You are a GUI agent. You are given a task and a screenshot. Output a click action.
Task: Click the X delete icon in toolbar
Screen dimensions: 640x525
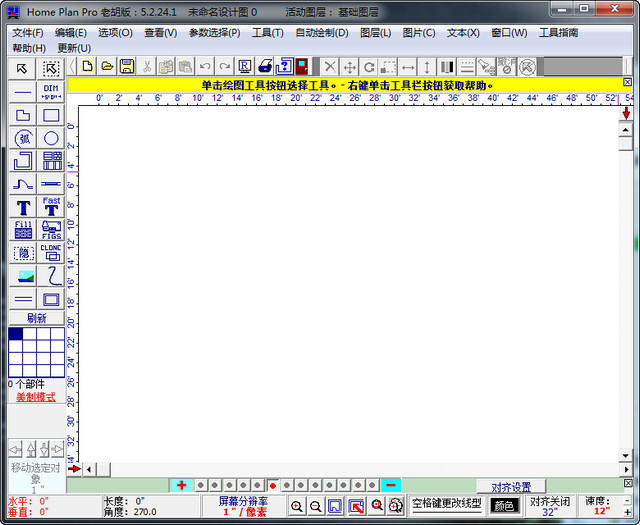pyautogui.click(x=330, y=67)
